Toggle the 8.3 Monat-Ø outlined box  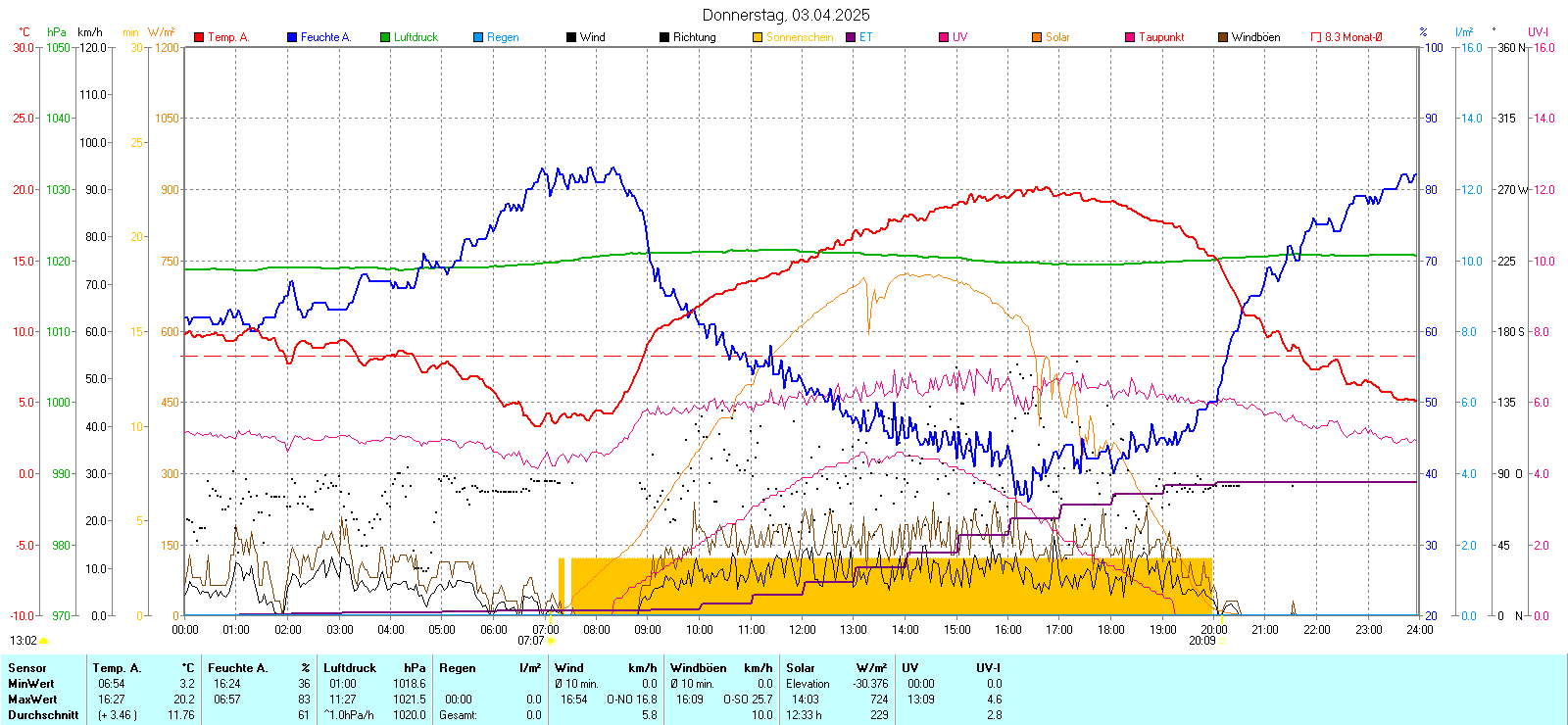(1316, 37)
